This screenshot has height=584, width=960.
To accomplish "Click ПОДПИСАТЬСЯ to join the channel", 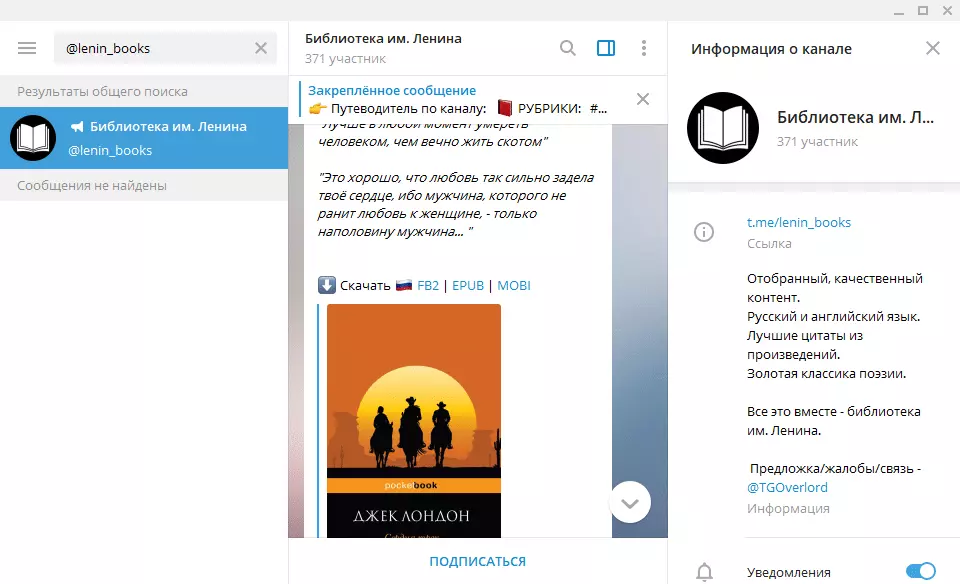I will tap(477, 561).
